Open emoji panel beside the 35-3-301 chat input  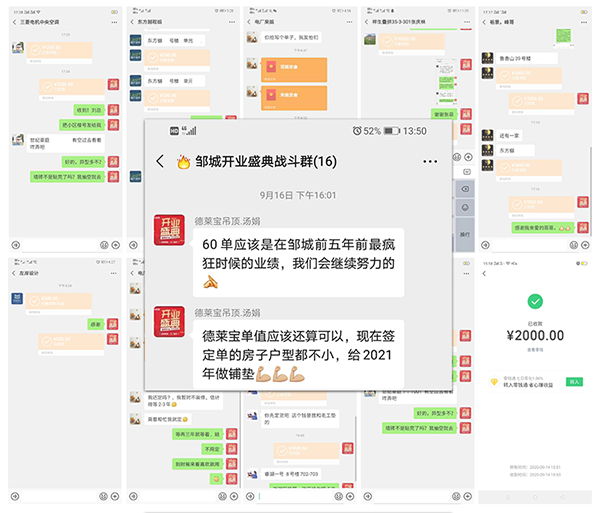click(457, 157)
